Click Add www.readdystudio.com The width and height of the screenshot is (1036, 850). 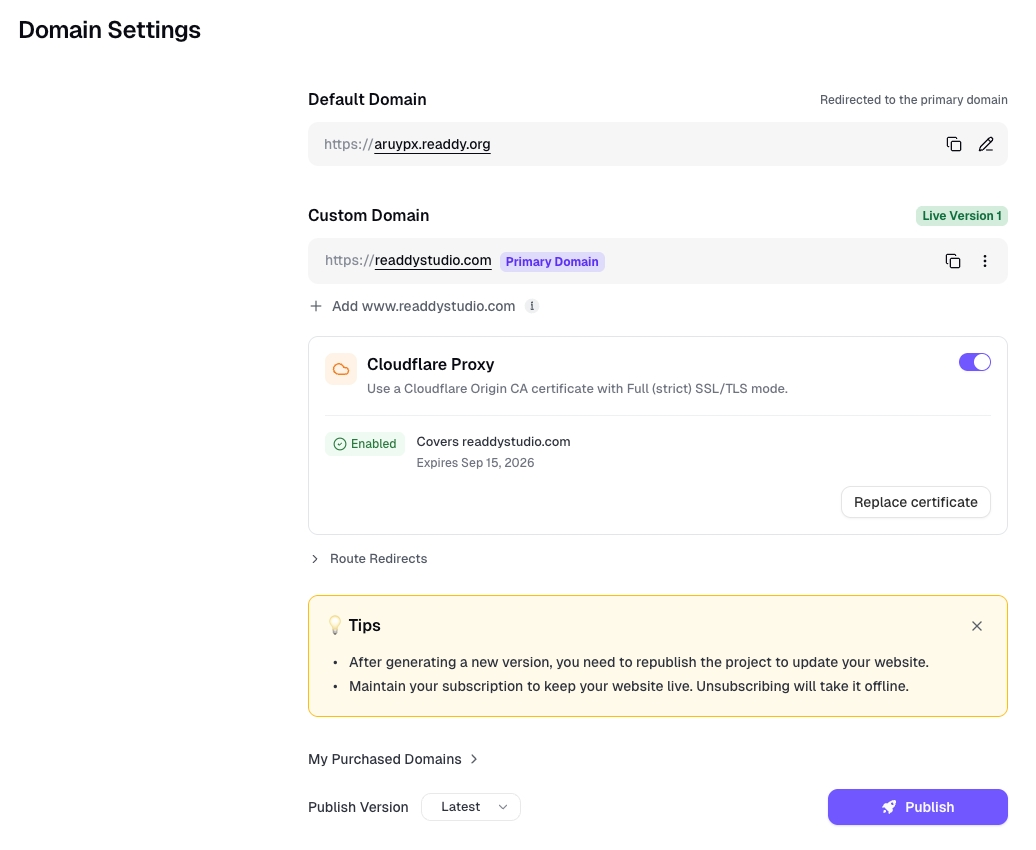point(424,306)
